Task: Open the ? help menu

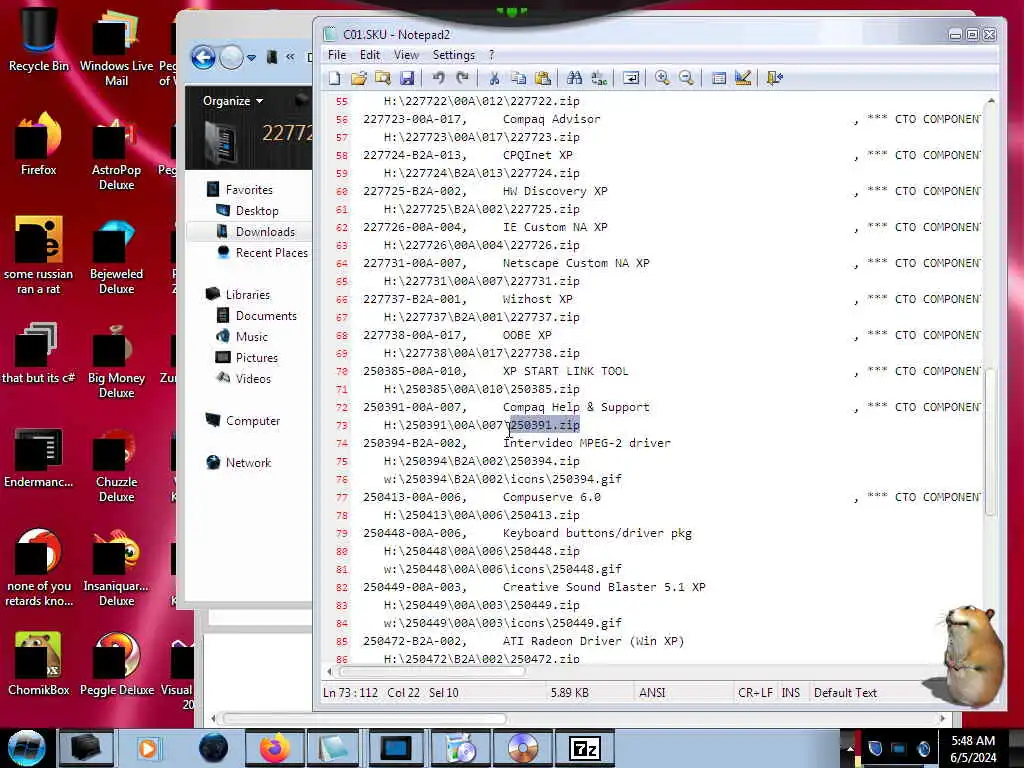Action: pyautogui.click(x=492, y=55)
